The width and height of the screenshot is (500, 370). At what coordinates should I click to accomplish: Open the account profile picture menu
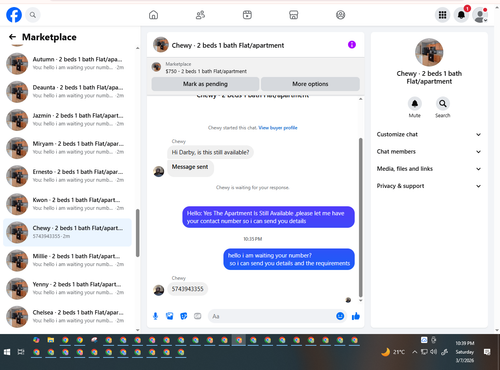pyautogui.click(x=480, y=15)
